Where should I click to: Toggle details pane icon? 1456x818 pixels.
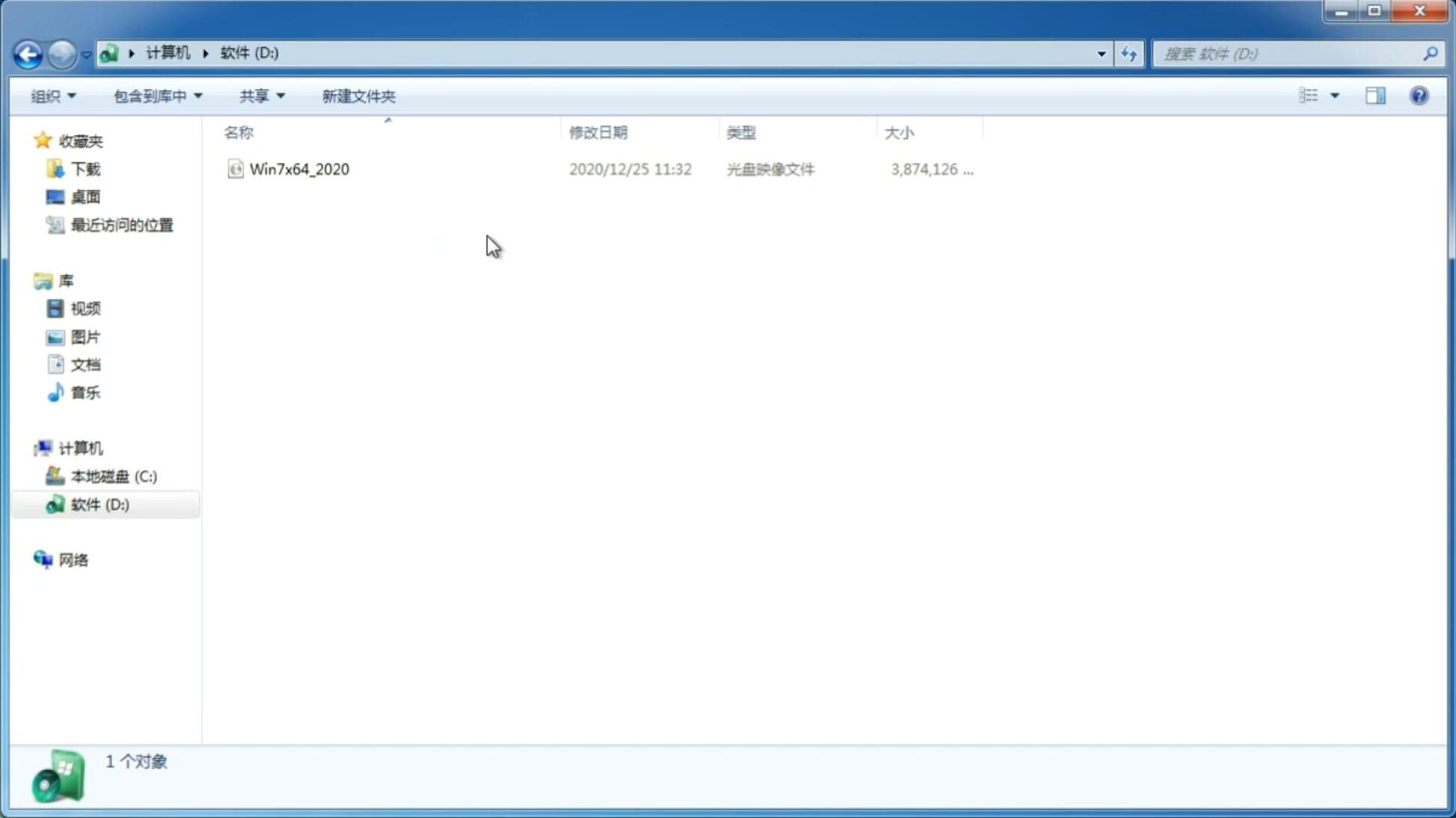pos(1375,95)
